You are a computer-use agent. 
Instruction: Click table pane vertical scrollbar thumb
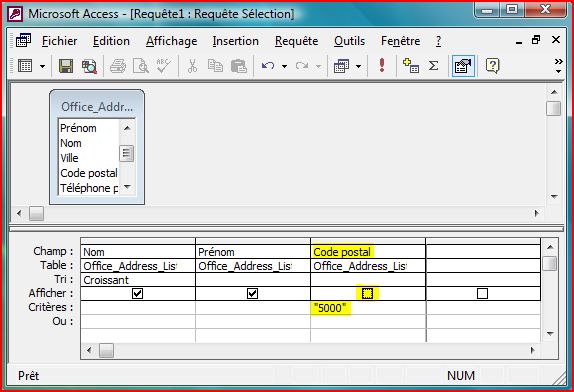pos(554,108)
